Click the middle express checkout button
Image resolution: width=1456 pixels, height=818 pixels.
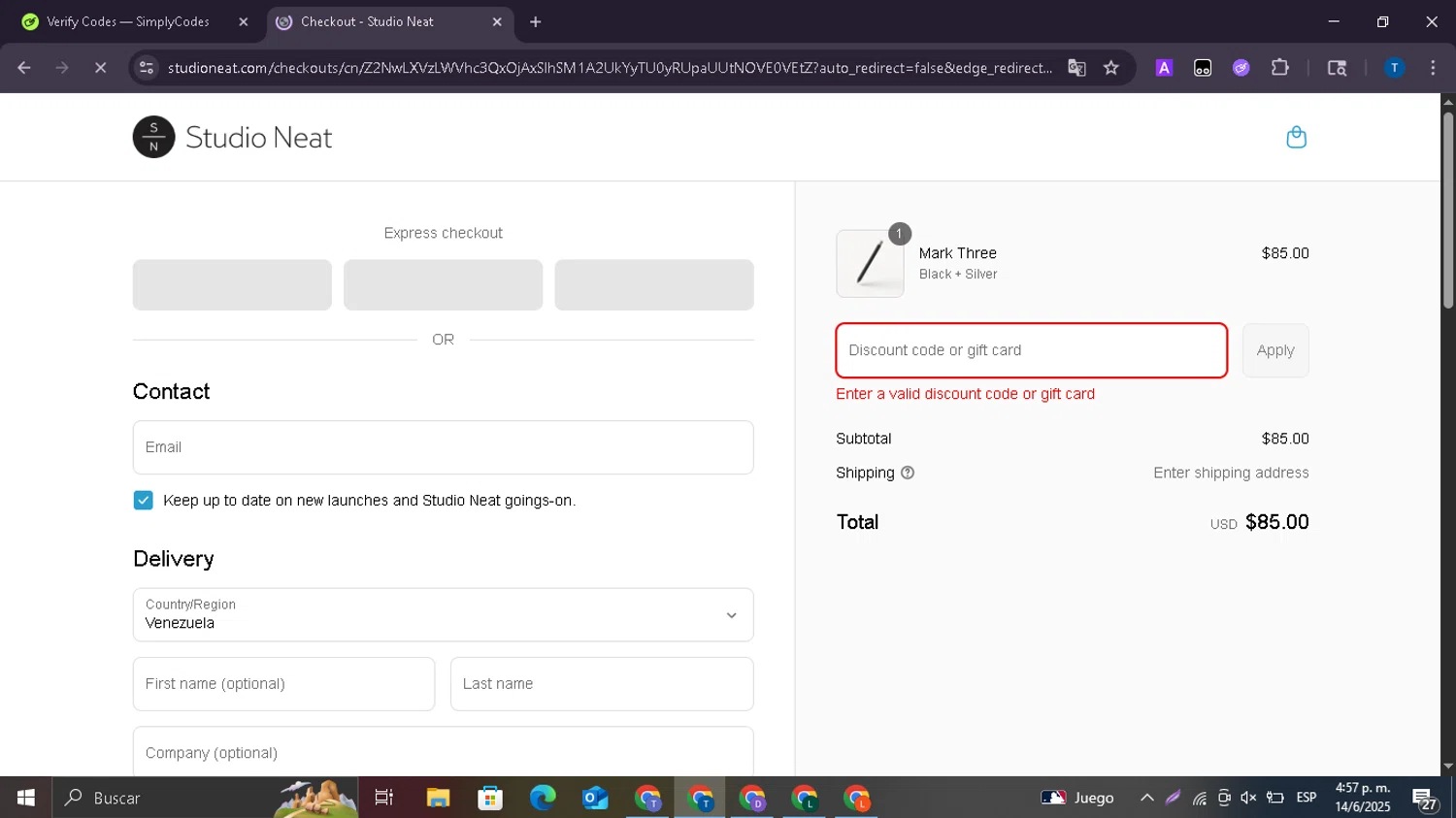pos(443,285)
